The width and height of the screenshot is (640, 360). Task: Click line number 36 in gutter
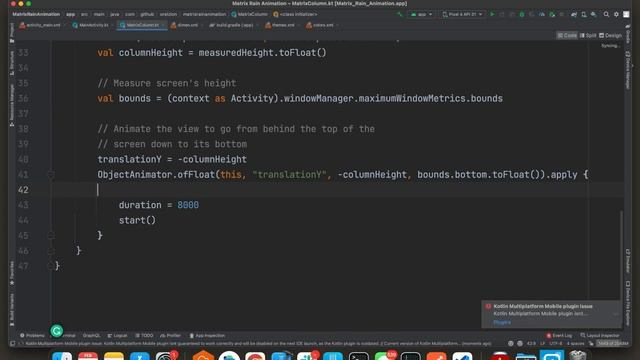click(23, 98)
